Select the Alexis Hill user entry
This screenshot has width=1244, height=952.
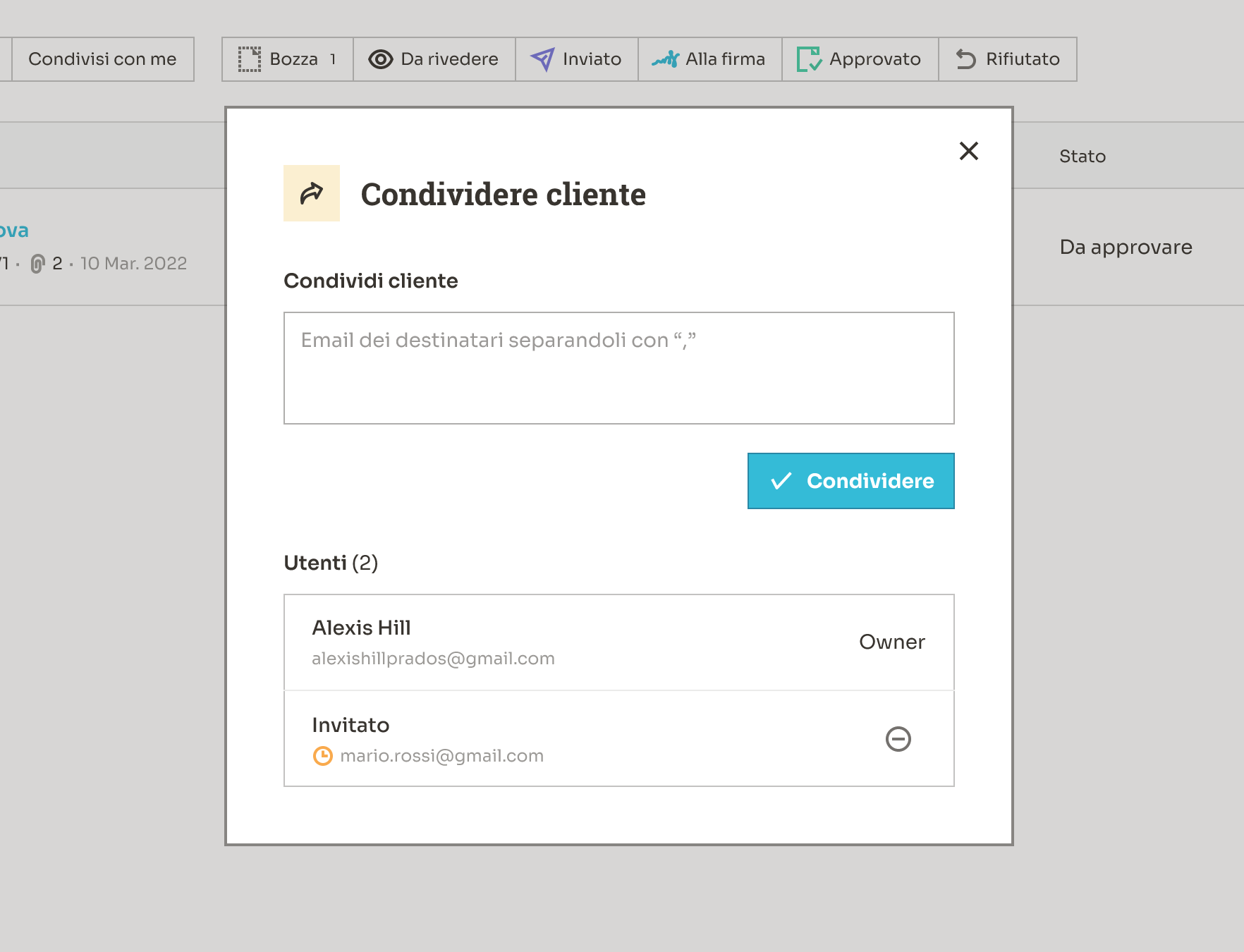click(x=361, y=628)
